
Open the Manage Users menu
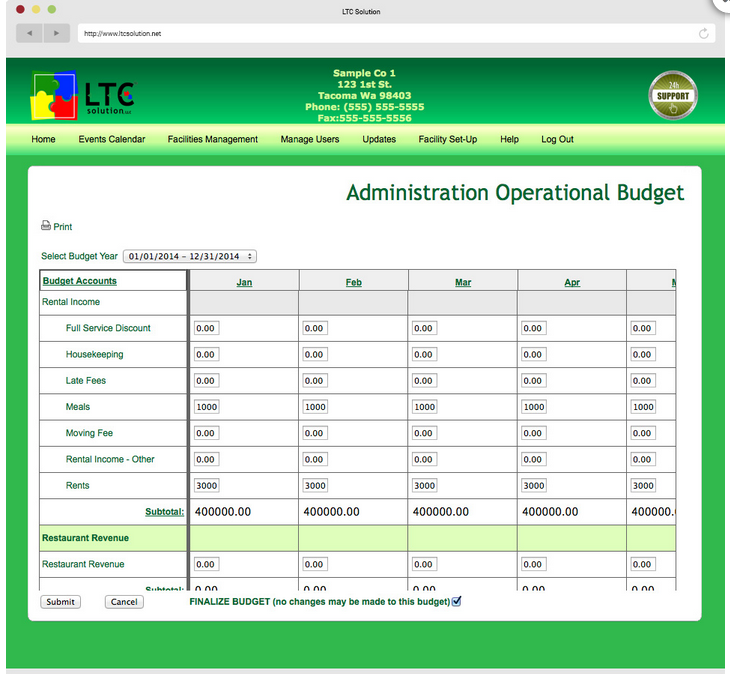coord(310,139)
